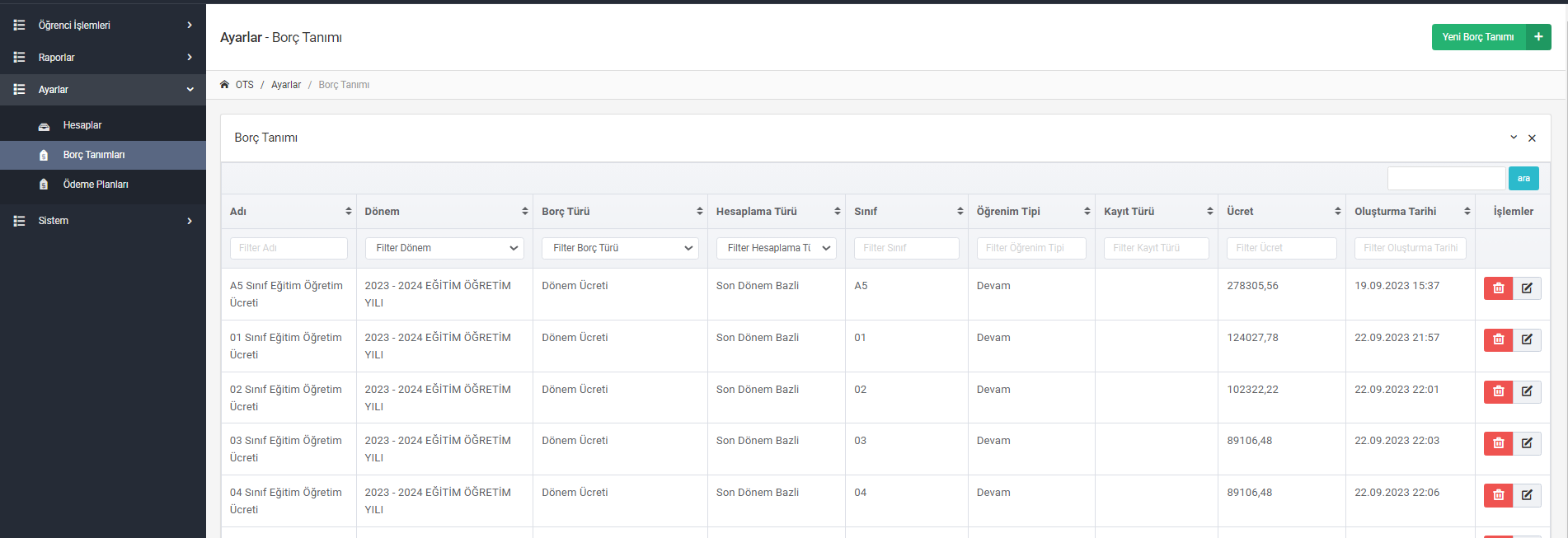
Task: Expand the Raporlar menu chevron
Action: point(190,58)
